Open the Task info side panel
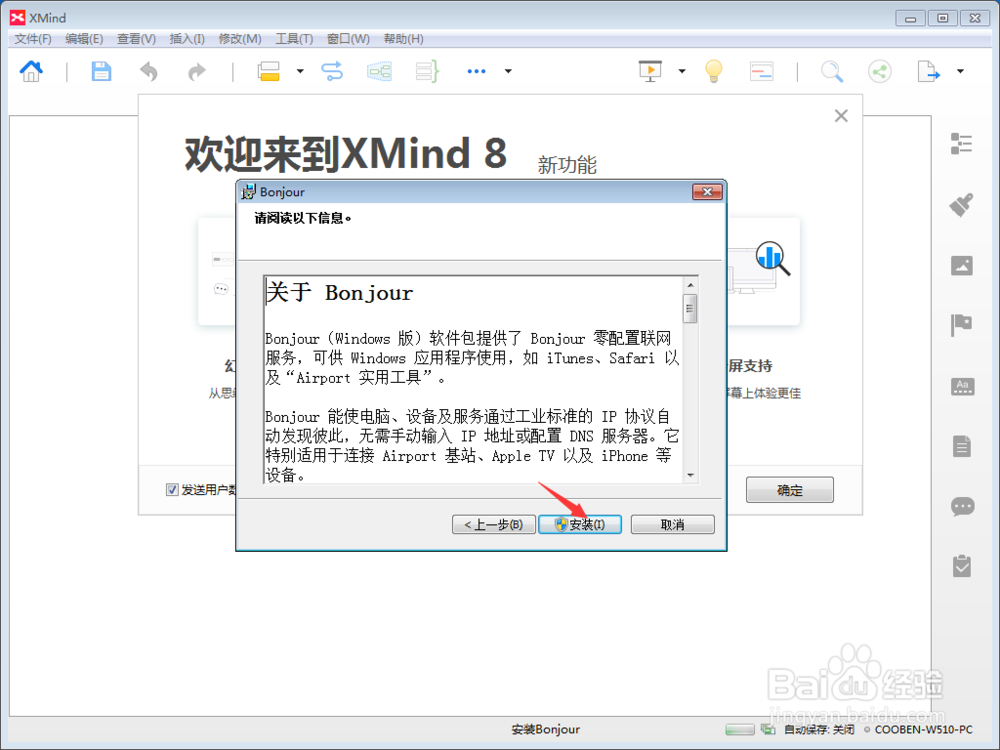The image size is (1000, 750). click(x=962, y=566)
